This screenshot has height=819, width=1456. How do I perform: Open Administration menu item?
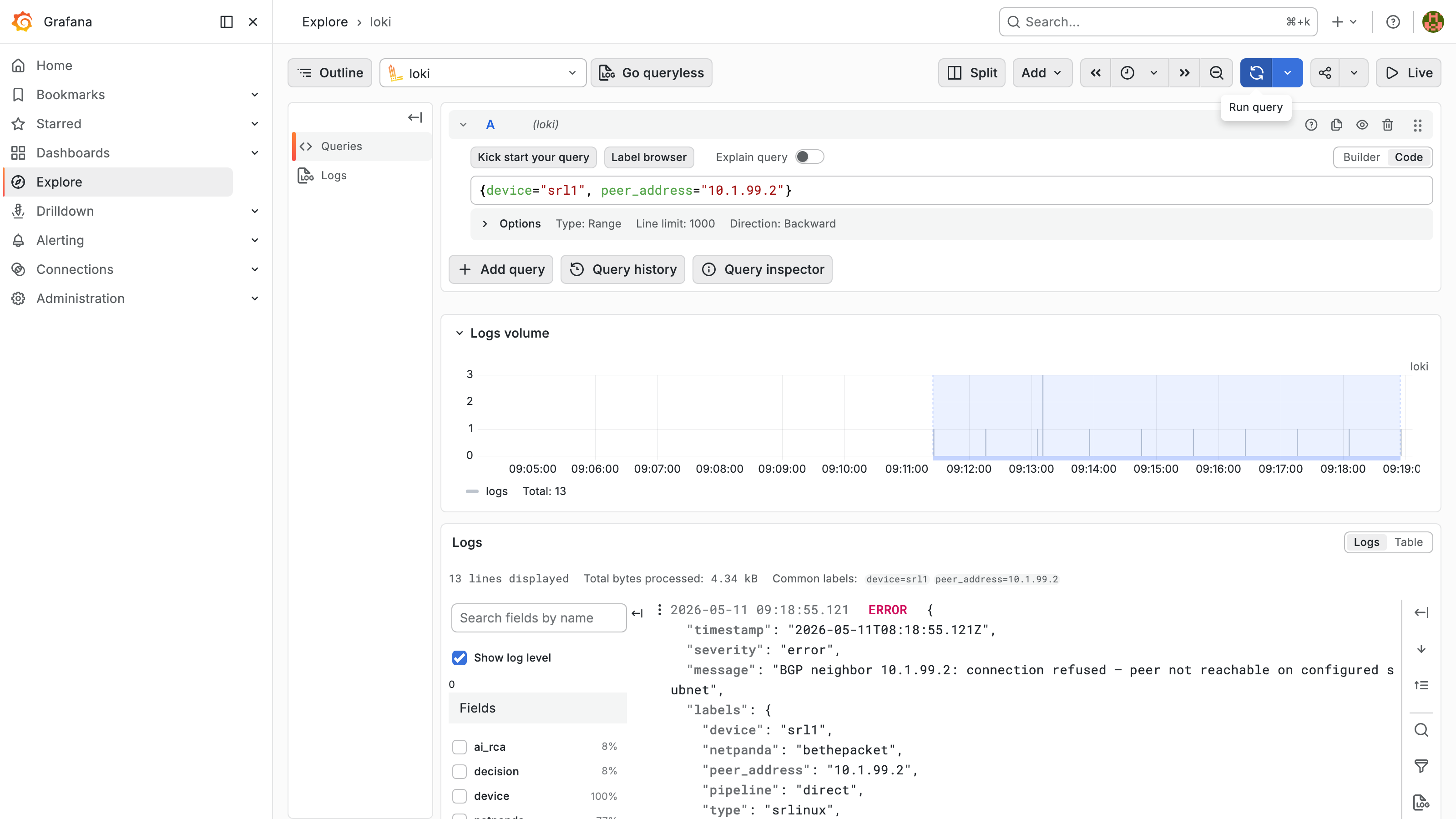[x=80, y=298]
